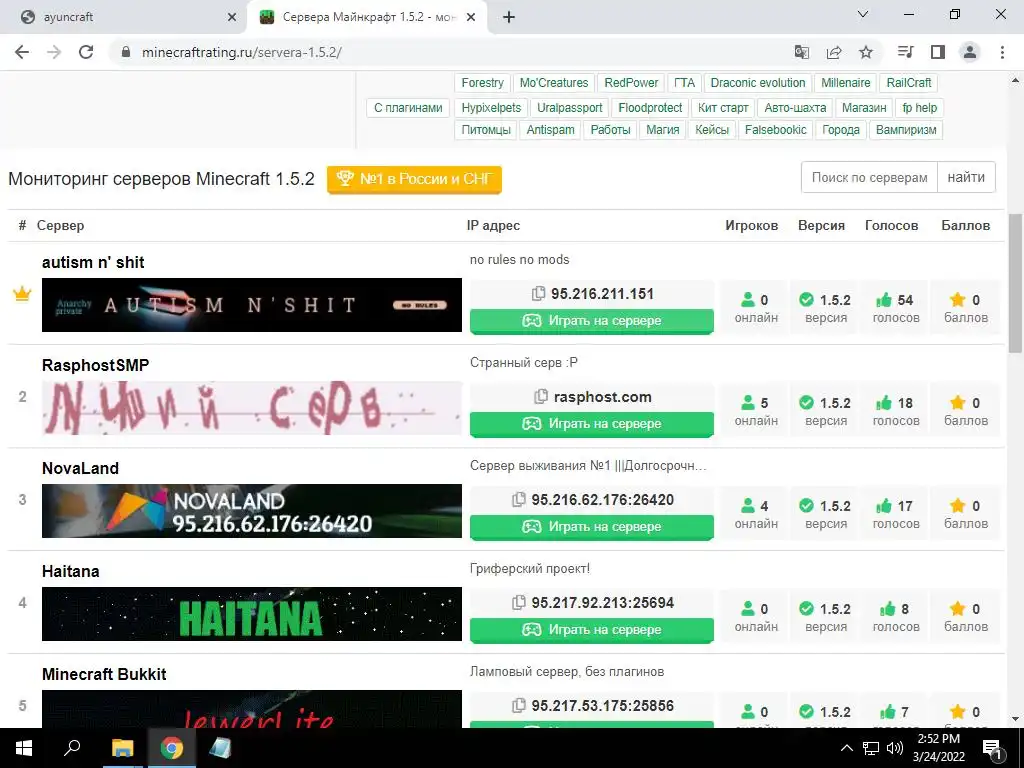Image resolution: width=1024 pixels, height=768 pixels.
Task: Click the gold crown icon of first server
Action: point(22,295)
